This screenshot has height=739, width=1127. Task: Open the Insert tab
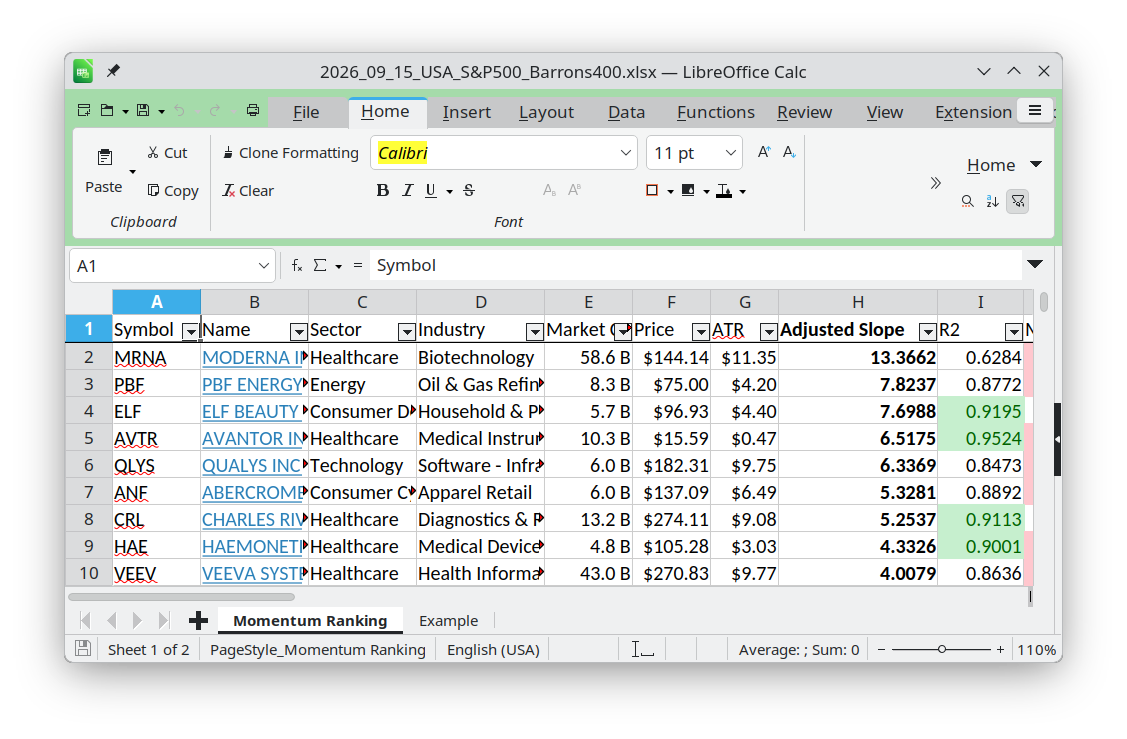click(x=466, y=112)
